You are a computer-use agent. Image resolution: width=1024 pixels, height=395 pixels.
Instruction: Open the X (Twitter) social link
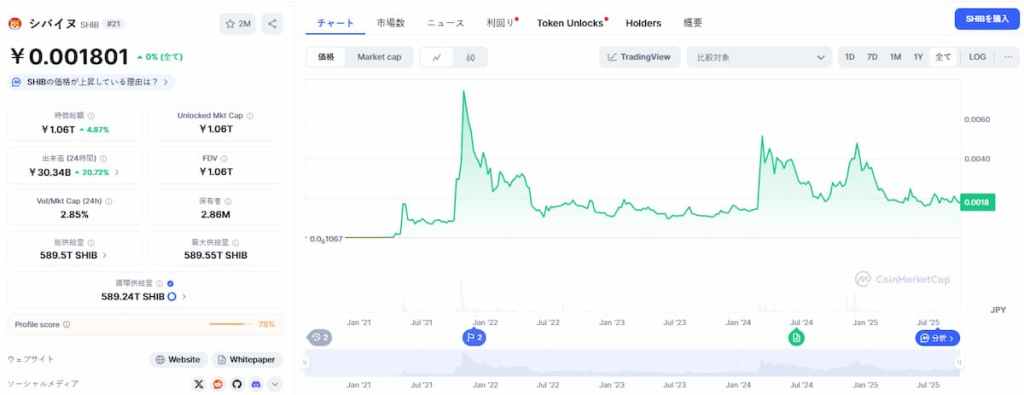click(199, 384)
